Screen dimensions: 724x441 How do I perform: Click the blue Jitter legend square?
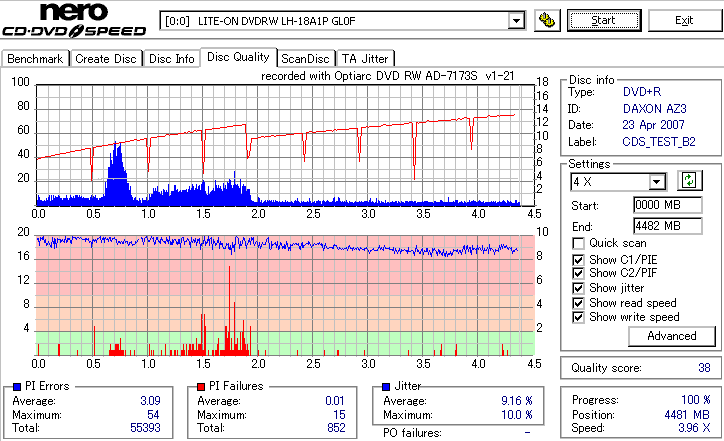coord(386,387)
